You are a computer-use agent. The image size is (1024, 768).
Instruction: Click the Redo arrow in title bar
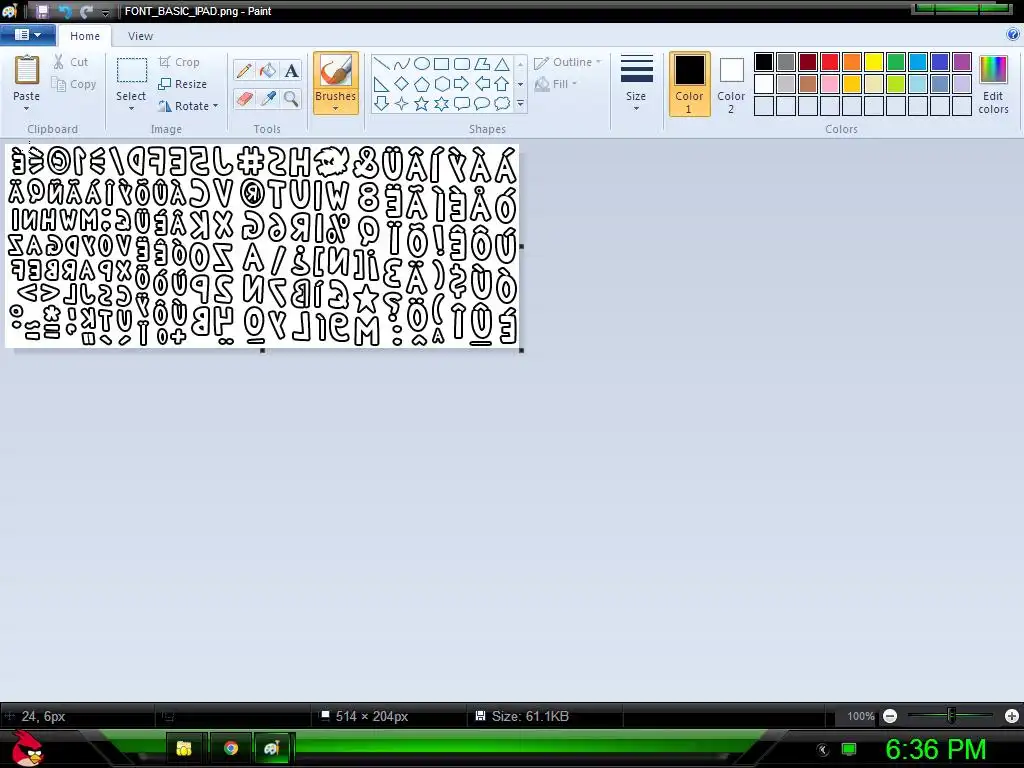click(86, 11)
